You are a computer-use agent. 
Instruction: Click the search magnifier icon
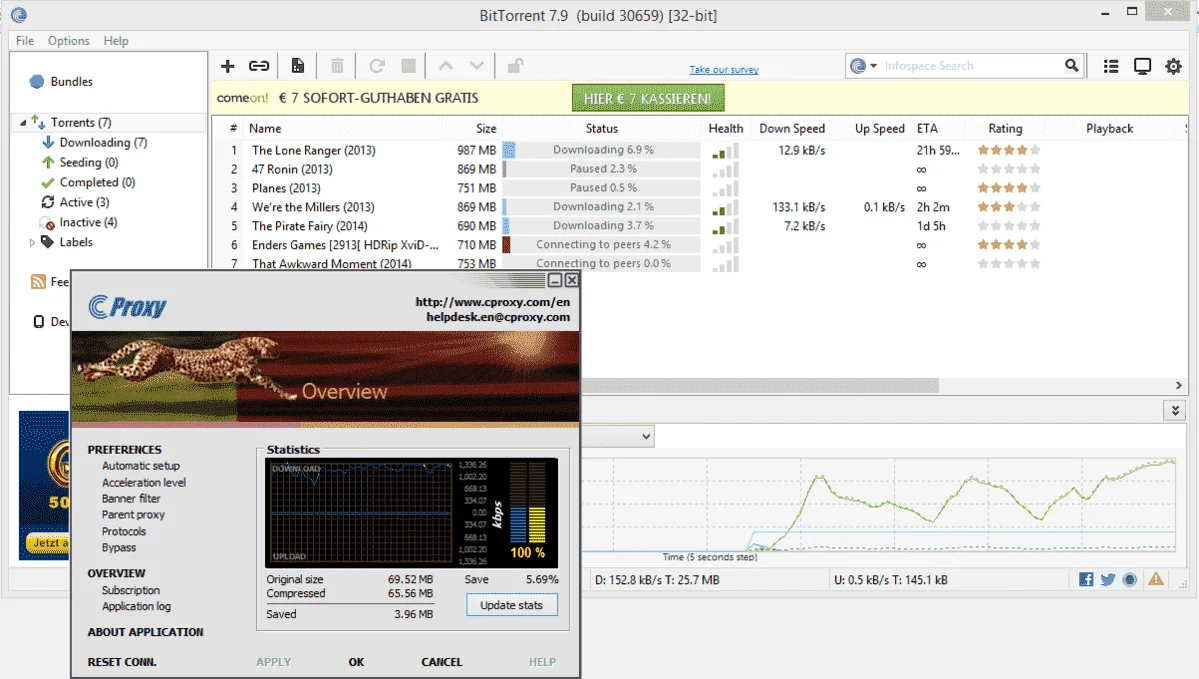click(x=1071, y=66)
